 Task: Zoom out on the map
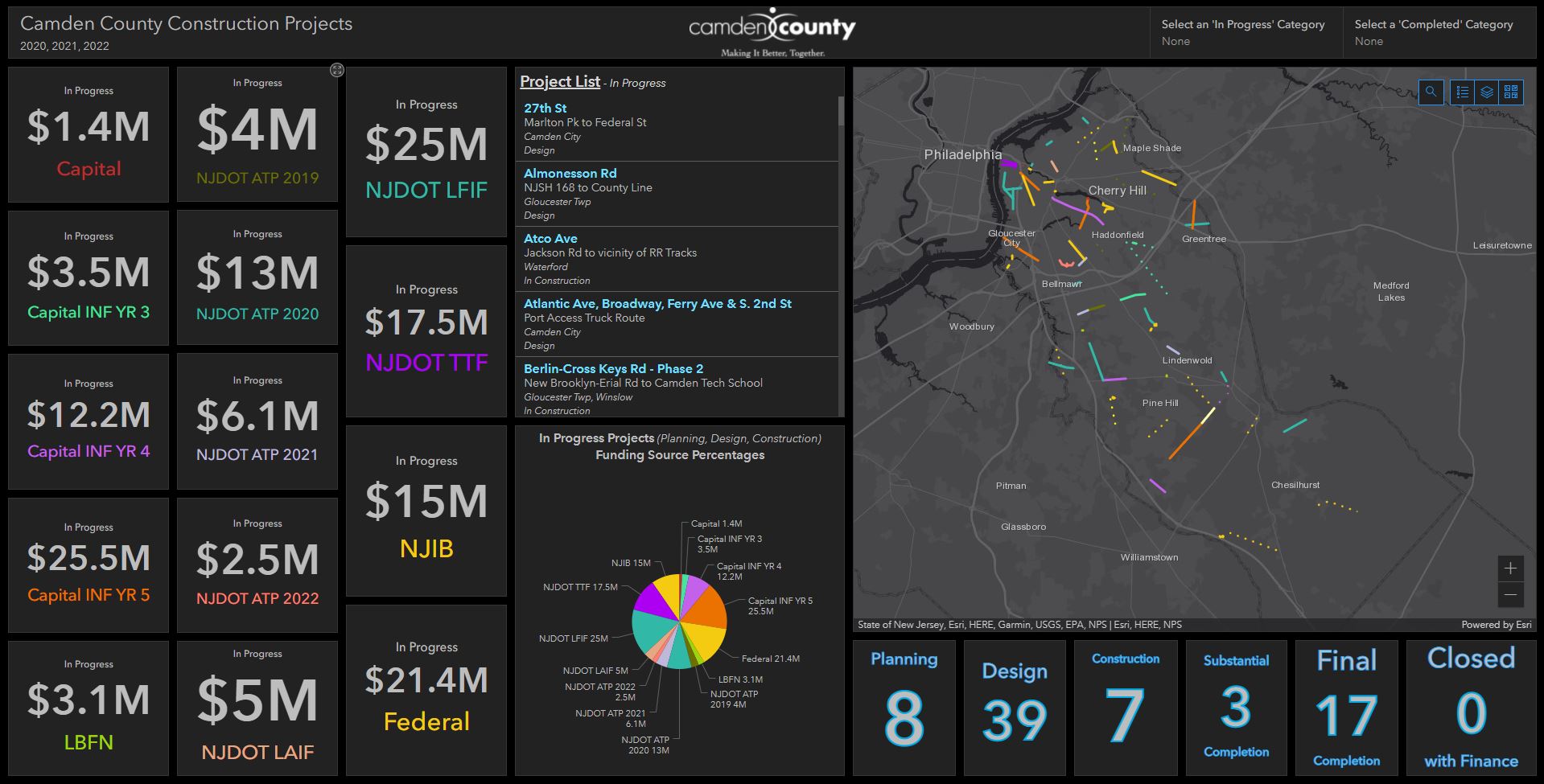[x=1510, y=595]
